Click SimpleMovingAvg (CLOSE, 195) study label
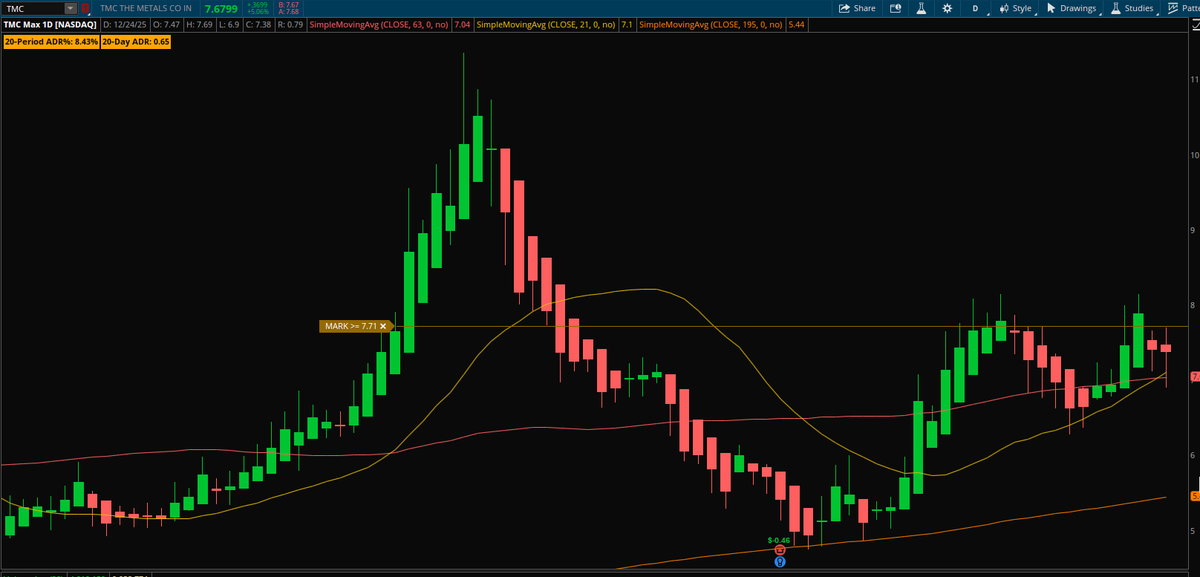This screenshot has height=577, width=1200. 711,24
